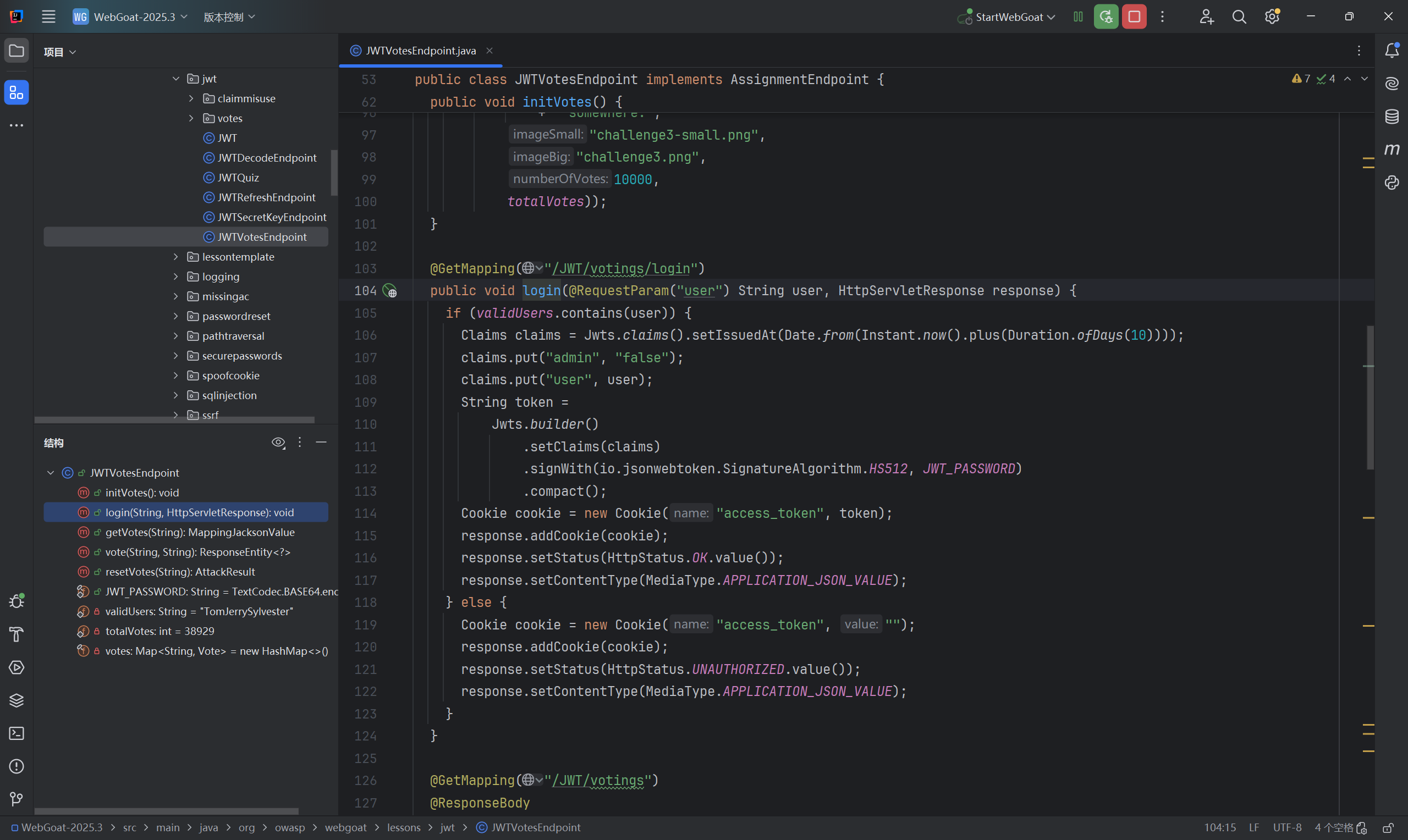The height and width of the screenshot is (840, 1408).
Task: Click the 104:15 cursor position widget
Action: coord(1219,827)
